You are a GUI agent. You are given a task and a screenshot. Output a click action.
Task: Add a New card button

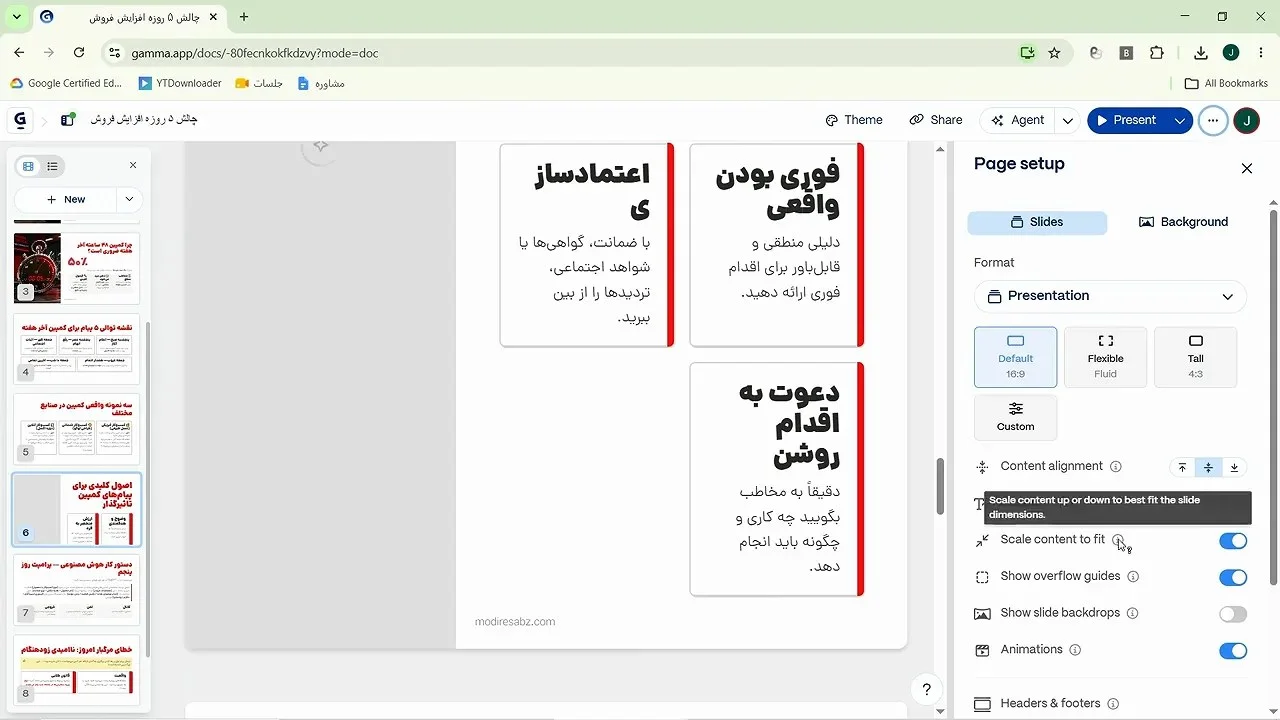pyautogui.click(x=66, y=199)
